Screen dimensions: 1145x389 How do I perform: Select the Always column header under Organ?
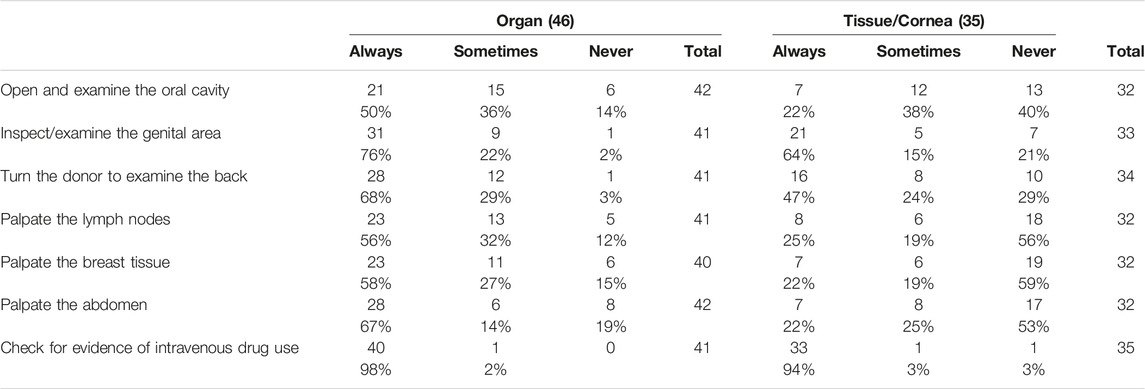(x=376, y=52)
